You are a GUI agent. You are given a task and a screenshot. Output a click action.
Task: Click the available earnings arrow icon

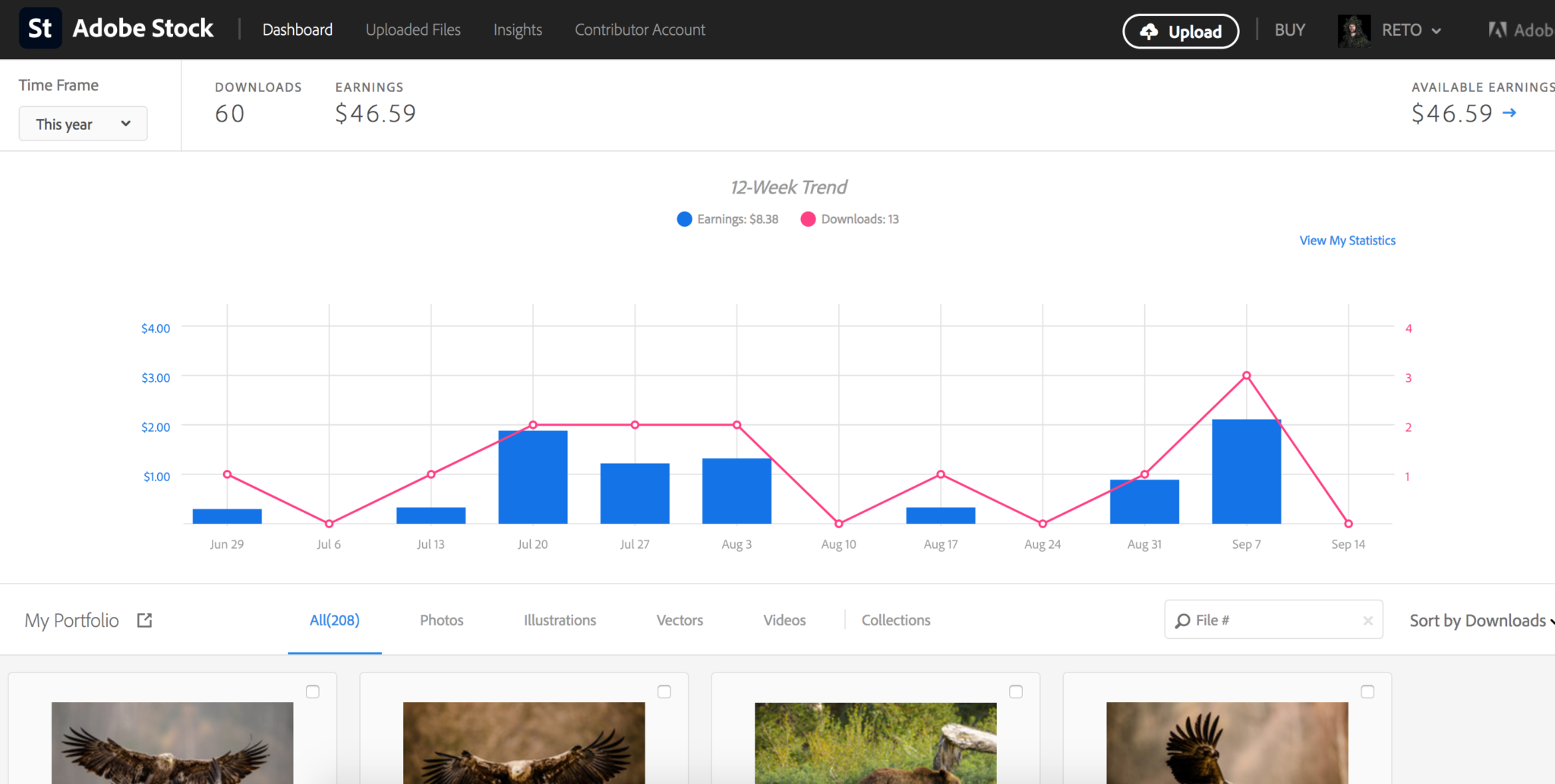pos(1509,112)
